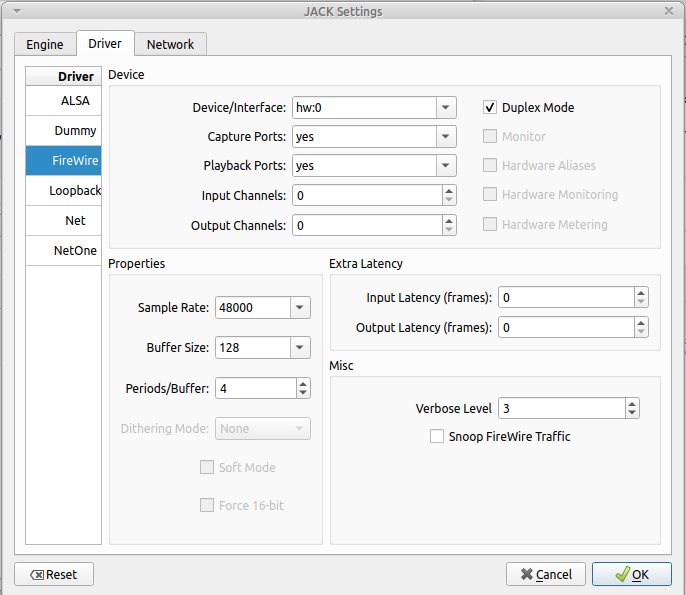Open the Playback Ports dropdown arrow
This screenshot has width=686, height=595.
[446, 166]
